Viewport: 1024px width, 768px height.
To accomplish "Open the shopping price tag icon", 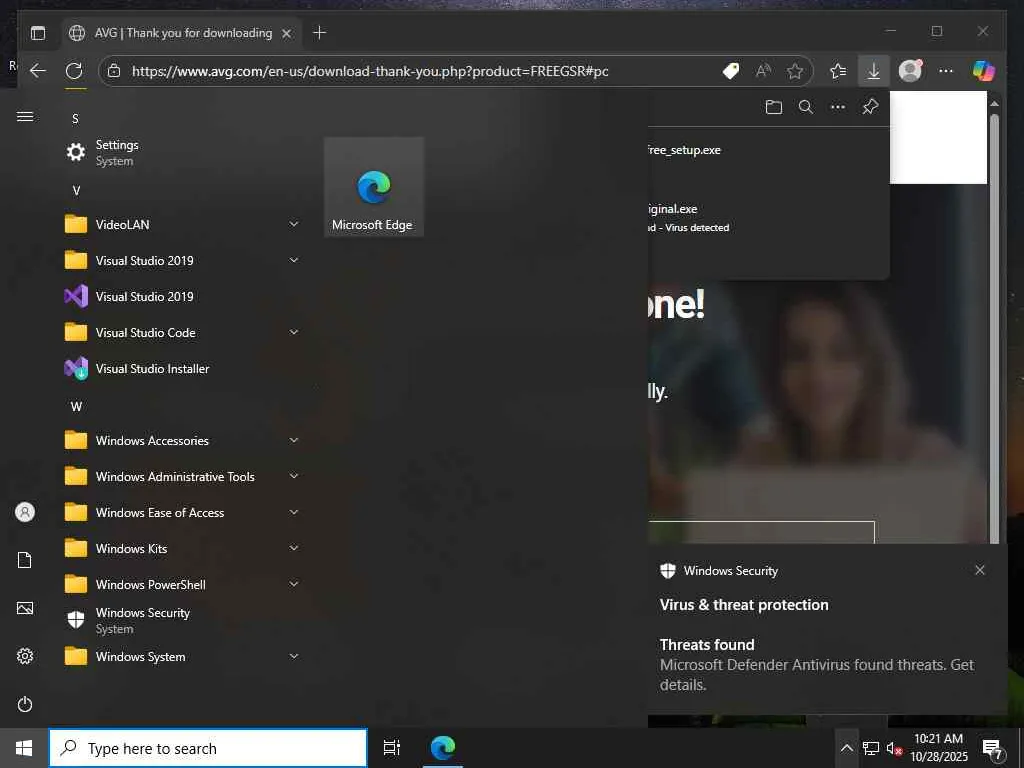I will point(731,71).
